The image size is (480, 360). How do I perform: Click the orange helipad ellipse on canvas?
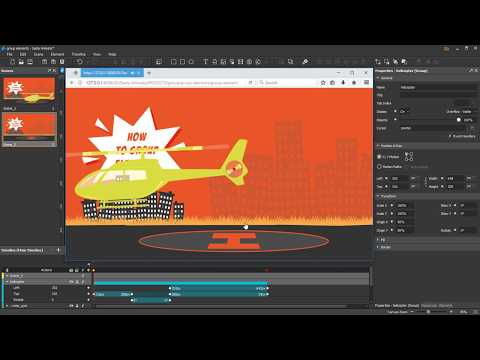click(233, 241)
